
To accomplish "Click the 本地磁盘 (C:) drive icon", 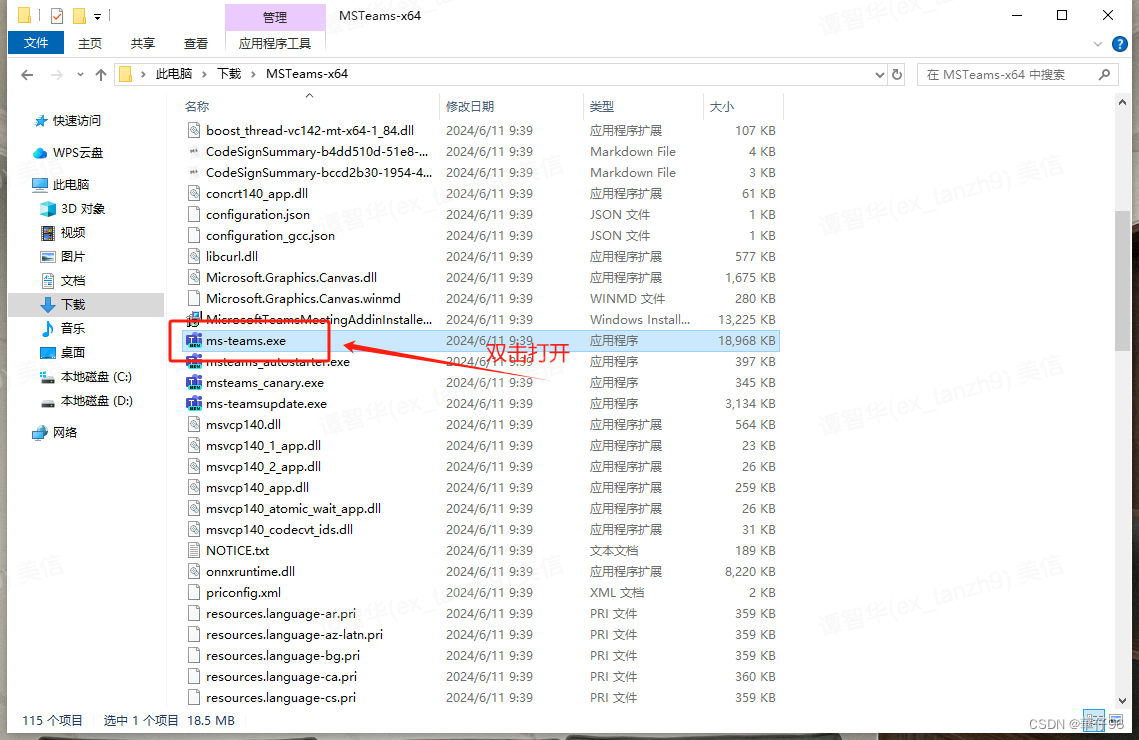I will pyautogui.click(x=48, y=377).
